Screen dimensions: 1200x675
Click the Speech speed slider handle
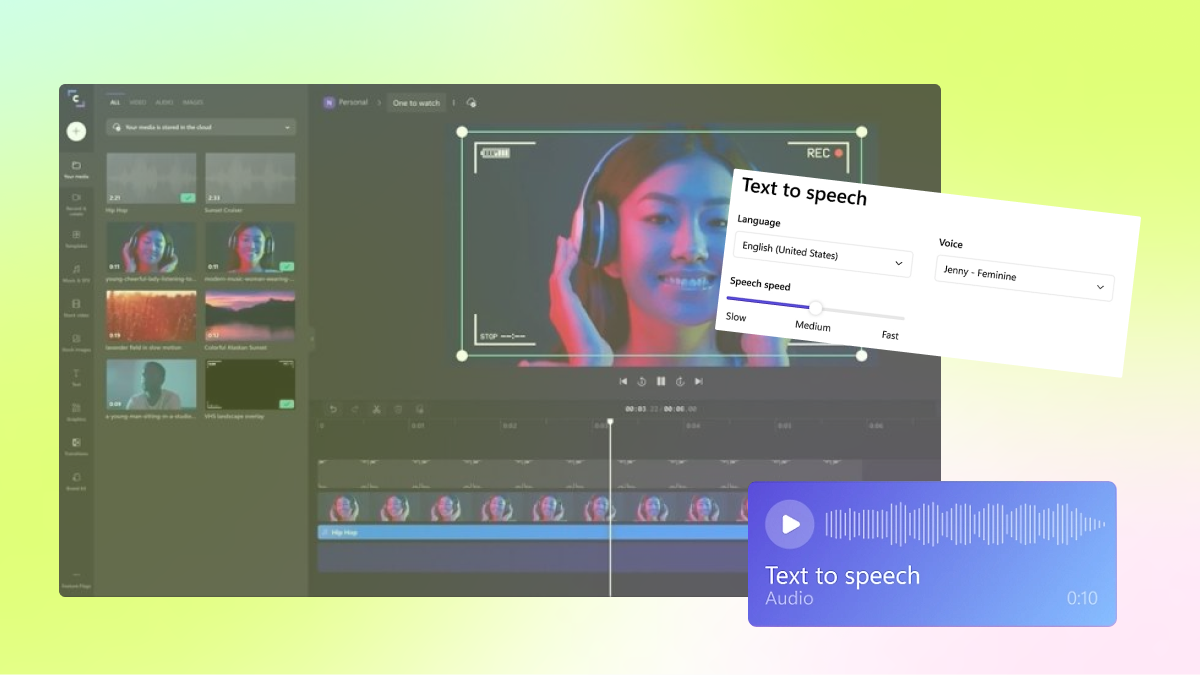[x=816, y=308]
